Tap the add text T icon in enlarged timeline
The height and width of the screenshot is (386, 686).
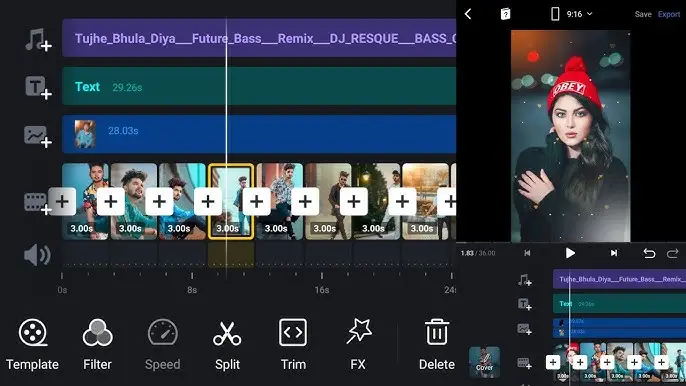[x=38, y=88]
